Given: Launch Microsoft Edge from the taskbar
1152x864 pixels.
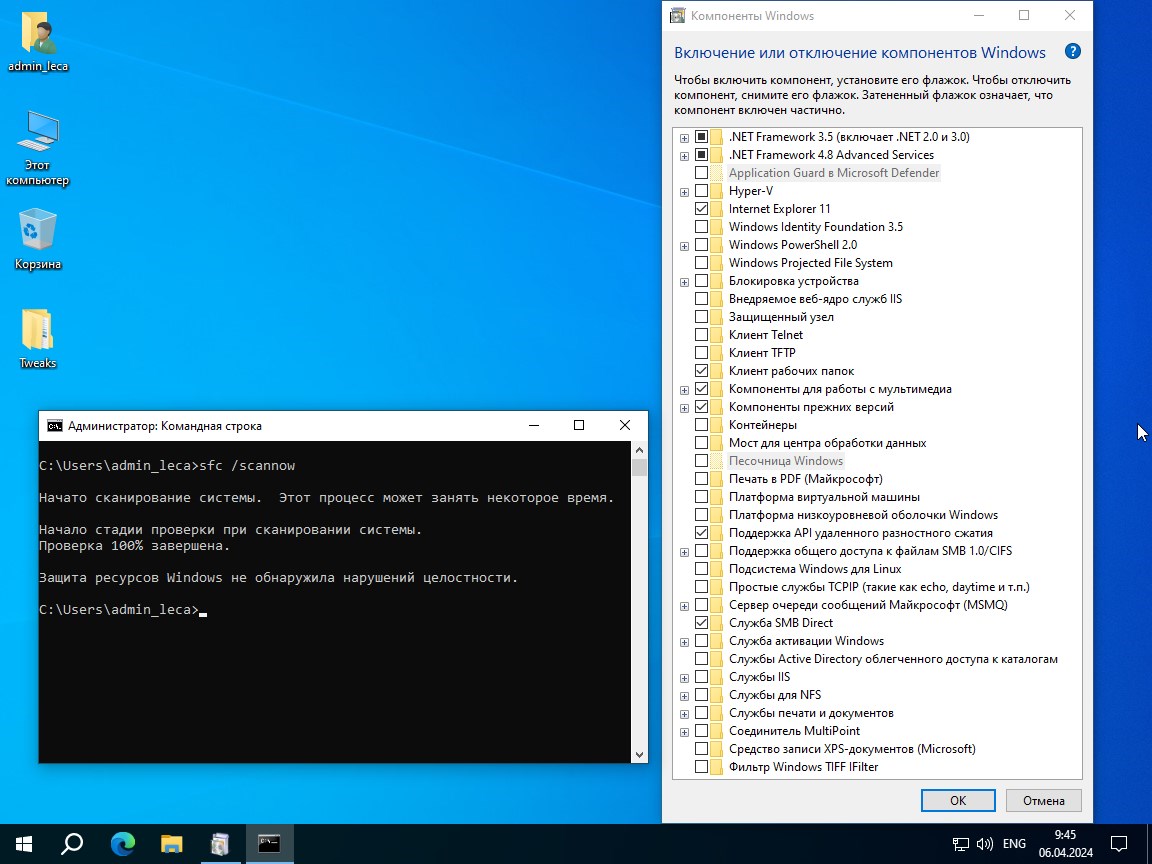Looking at the screenshot, I should [122, 844].
